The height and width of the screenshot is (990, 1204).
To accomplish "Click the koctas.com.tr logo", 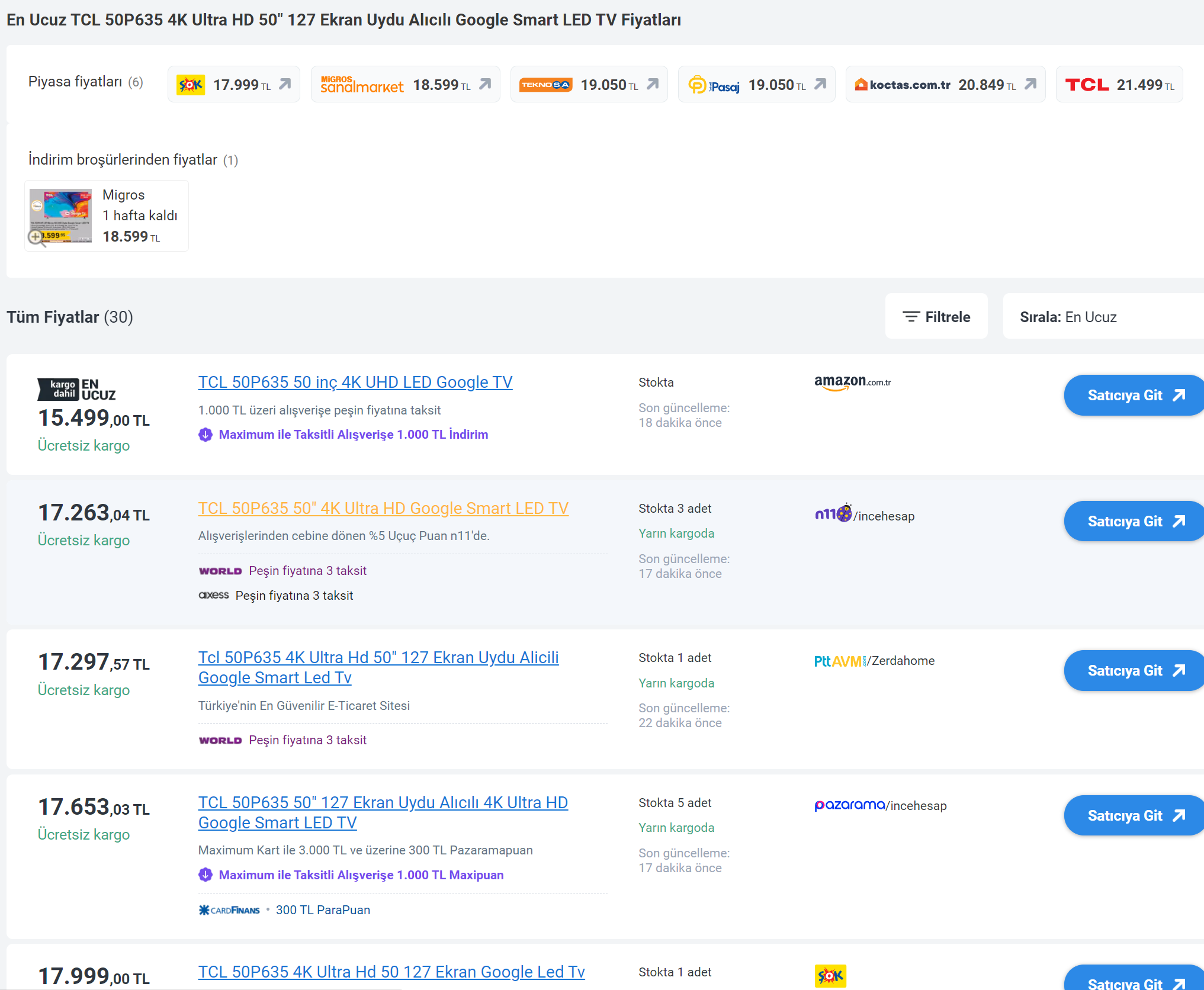I will (x=902, y=85).
